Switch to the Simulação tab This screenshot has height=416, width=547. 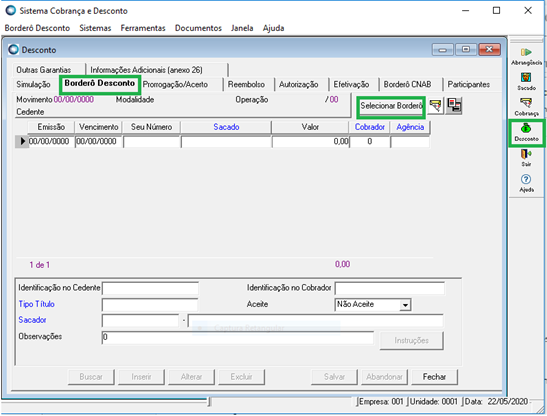(33, 84)
